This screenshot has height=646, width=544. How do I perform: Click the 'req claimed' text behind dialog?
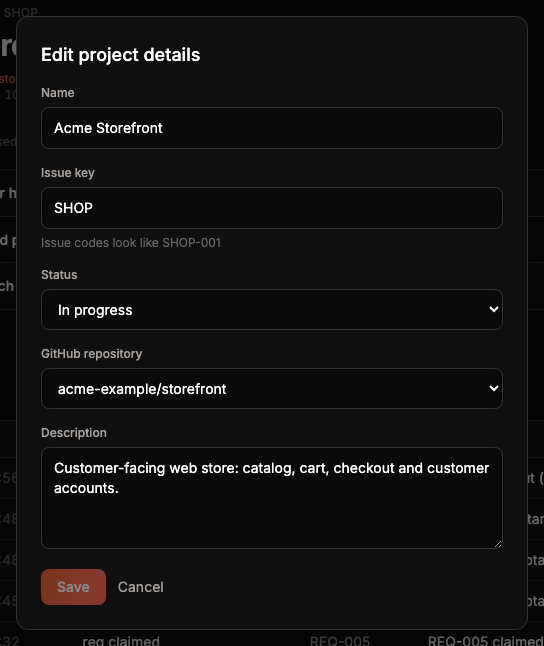[121, 641]
